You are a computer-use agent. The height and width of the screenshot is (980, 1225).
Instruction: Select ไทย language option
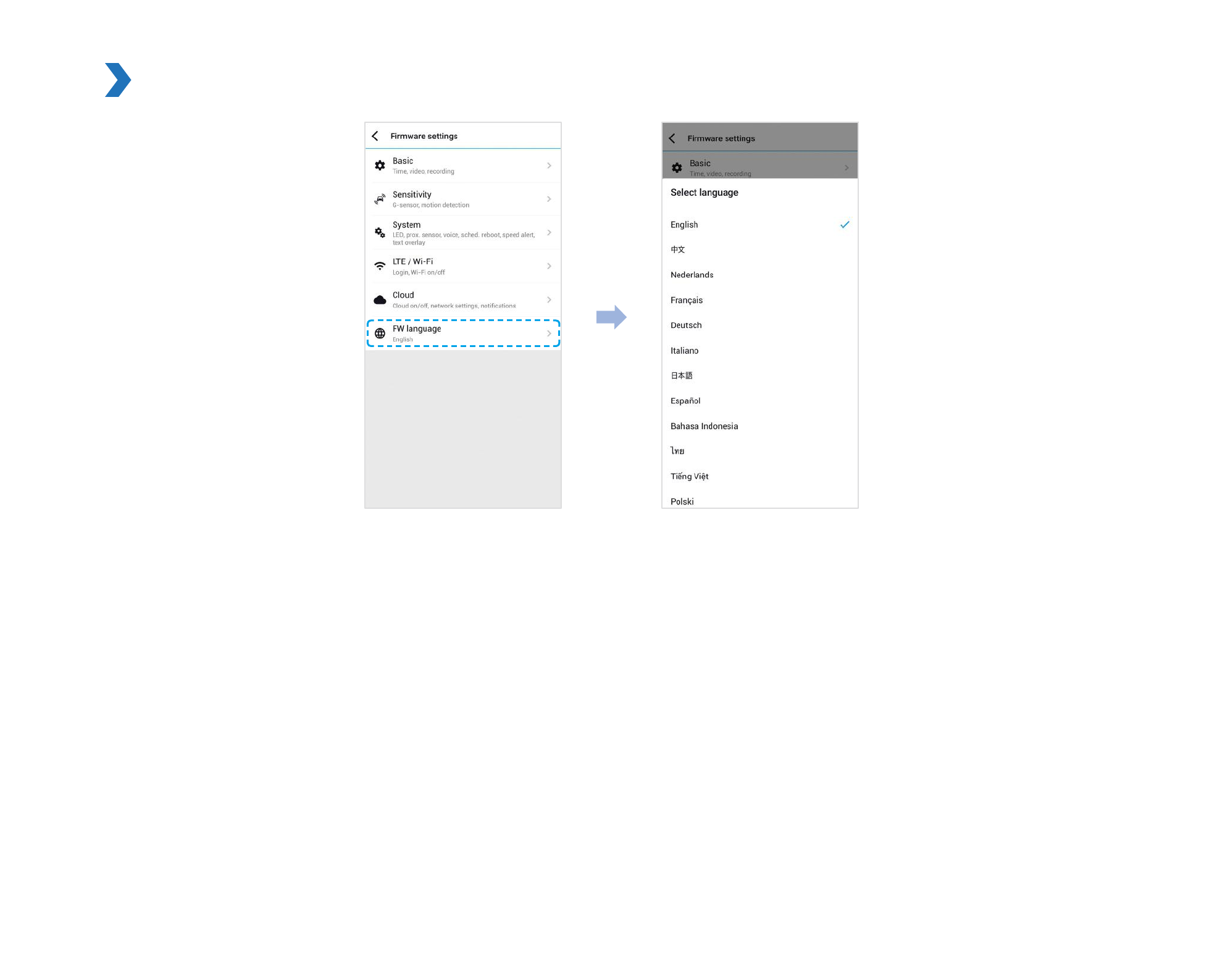760,451
